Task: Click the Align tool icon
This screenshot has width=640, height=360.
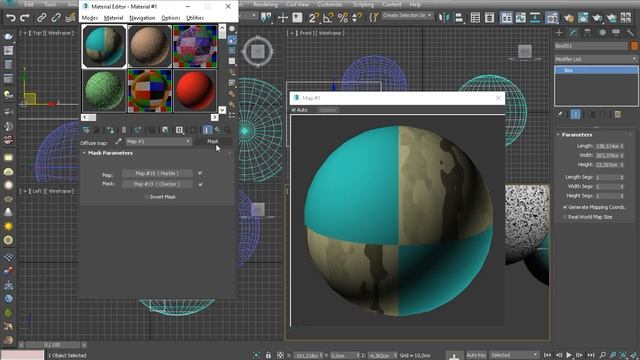Action: 459,18
